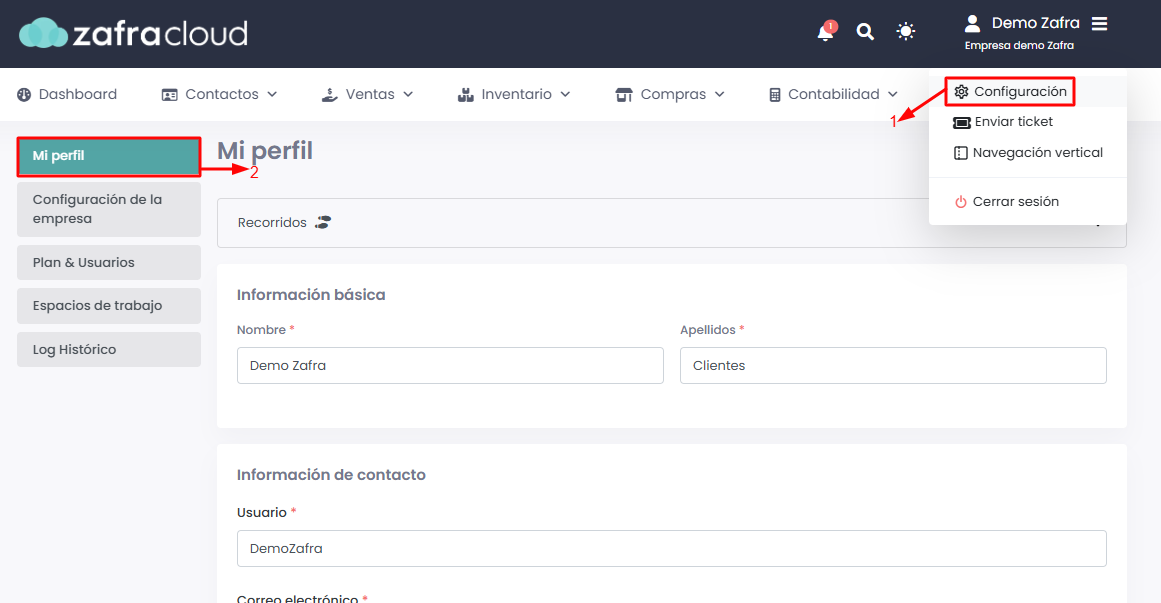
Task: Click the Navegación vertical layout icon
Action: click(960, 153)
